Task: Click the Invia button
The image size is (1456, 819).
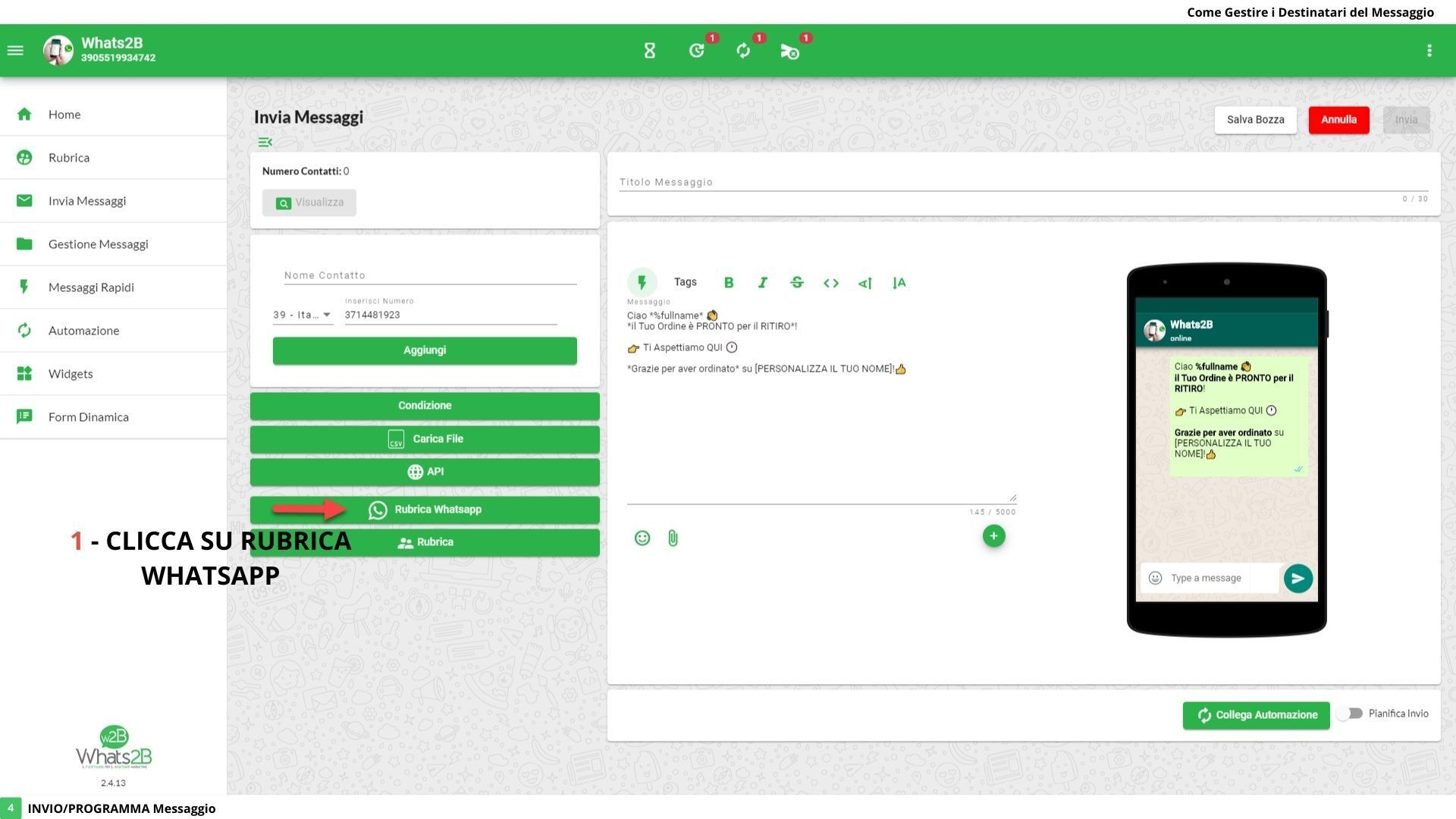Action: [1406, 120]
